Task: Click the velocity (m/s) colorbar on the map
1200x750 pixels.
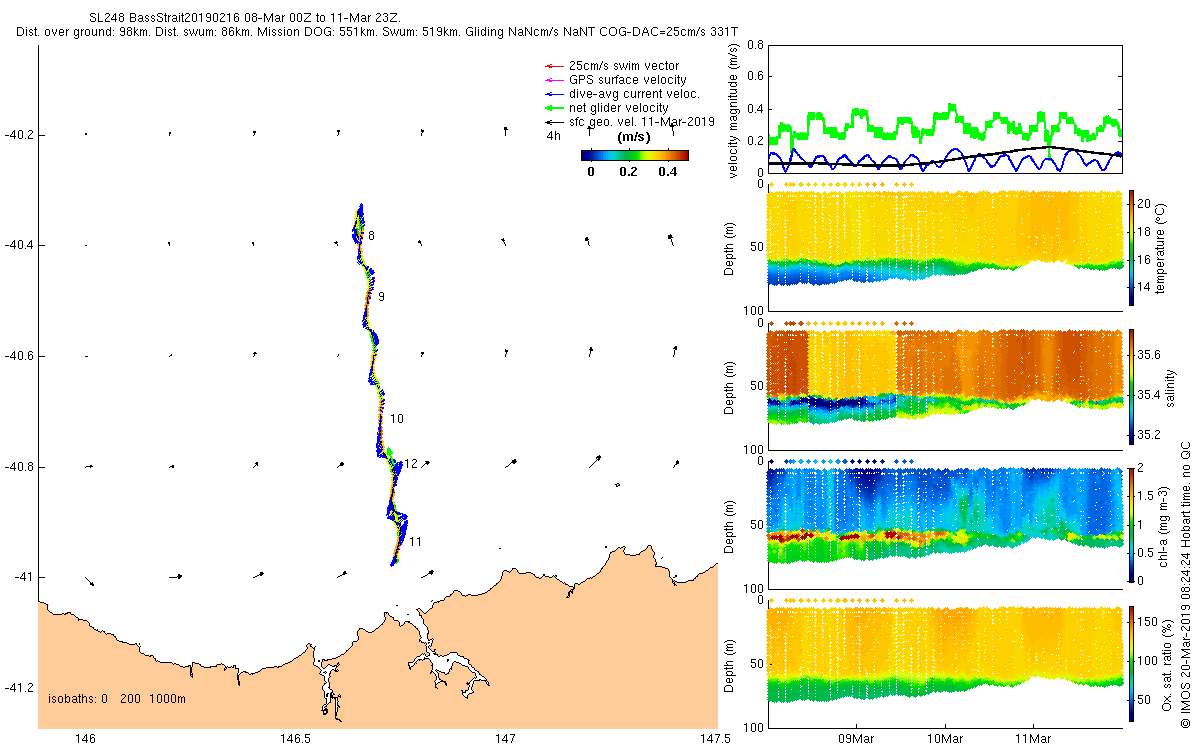Action: (x=635, y=155)
